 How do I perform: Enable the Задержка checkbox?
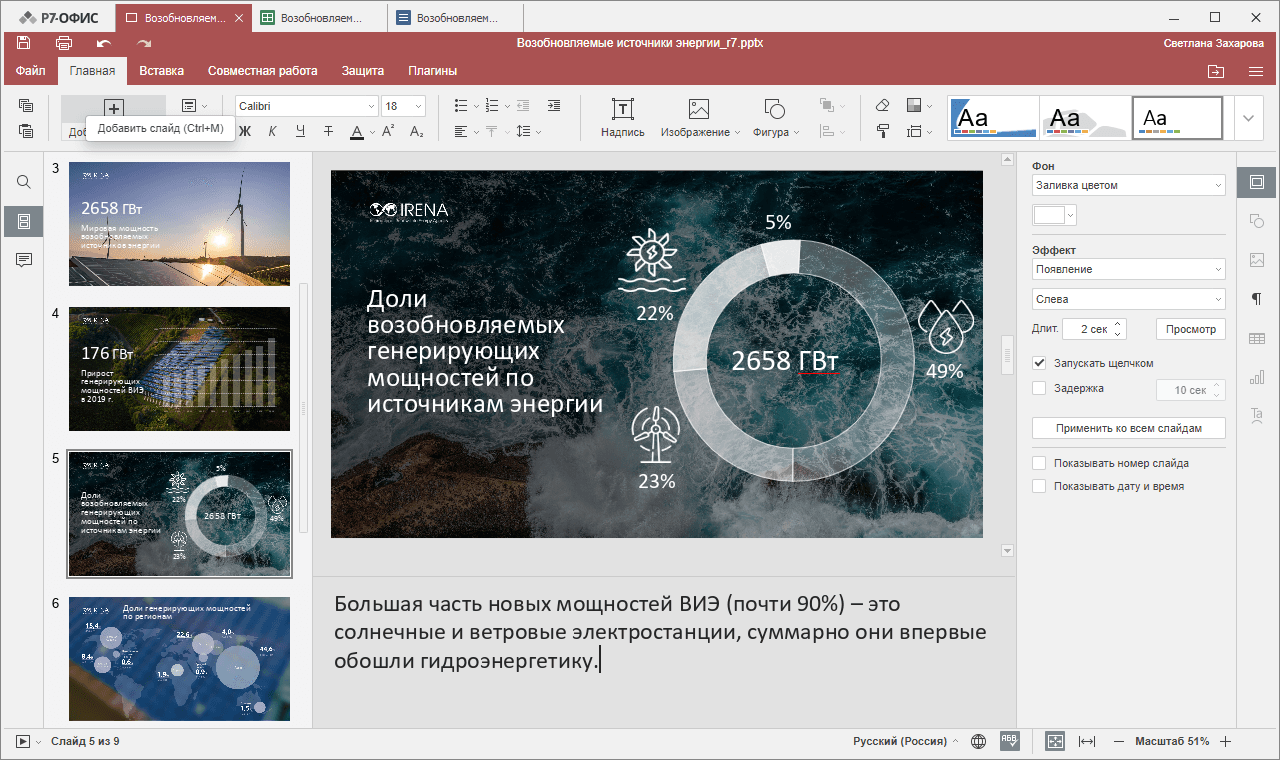[1039, 389]
